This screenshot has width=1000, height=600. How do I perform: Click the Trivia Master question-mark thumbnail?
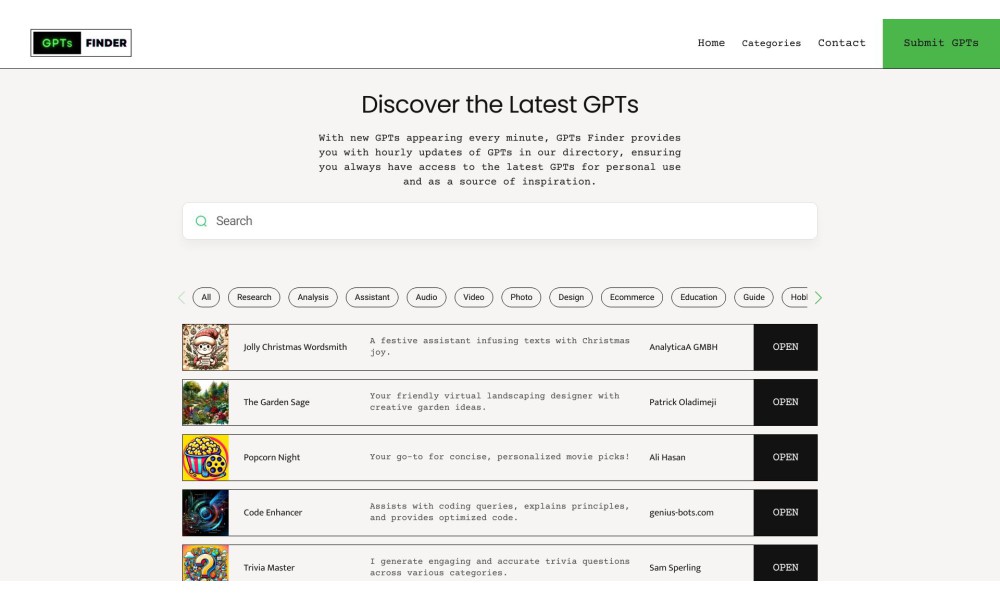point(205,563)
